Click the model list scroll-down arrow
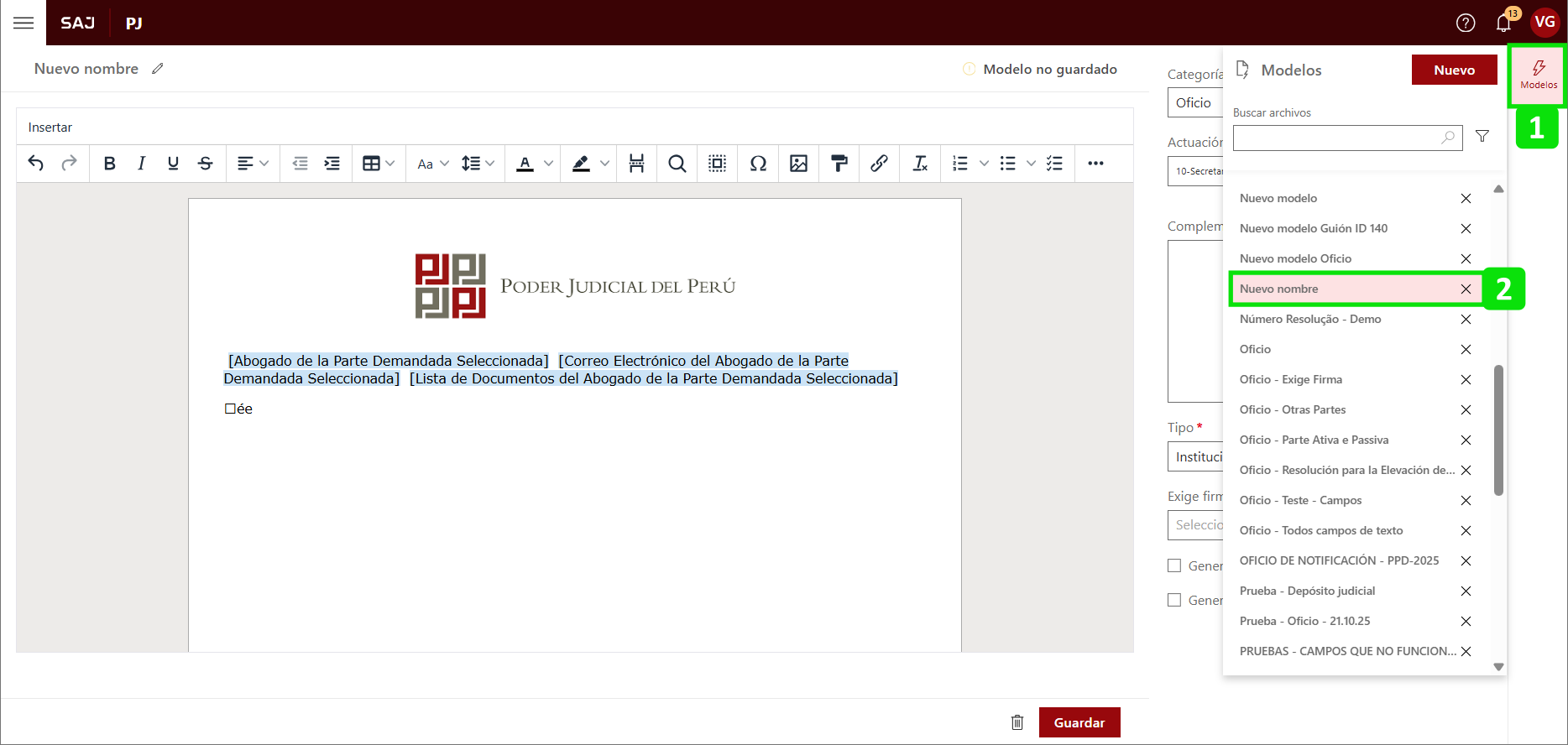Viewport: 1568px width, 745px height. pos(1498,667)
